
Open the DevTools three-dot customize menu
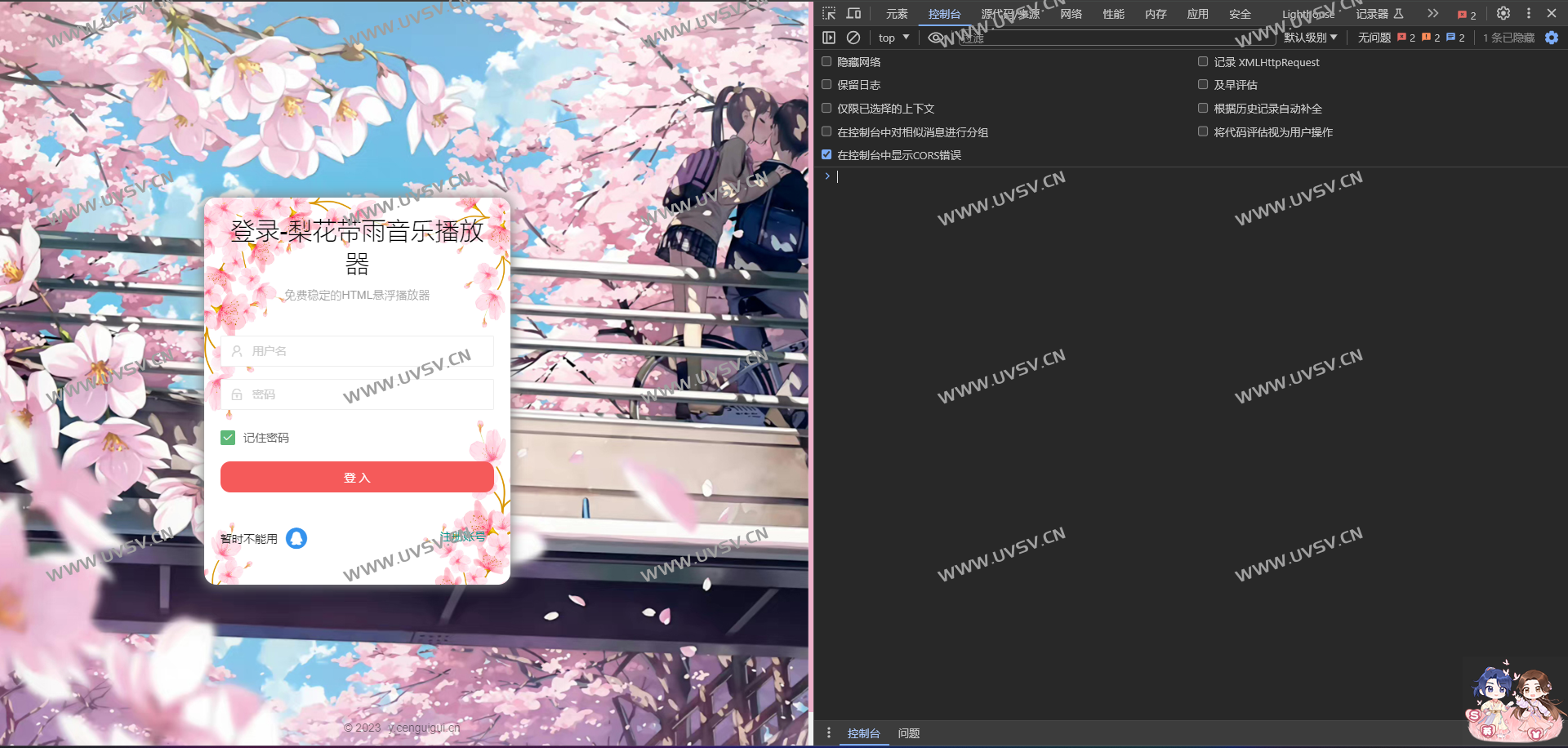click(x=1529, y=14)
